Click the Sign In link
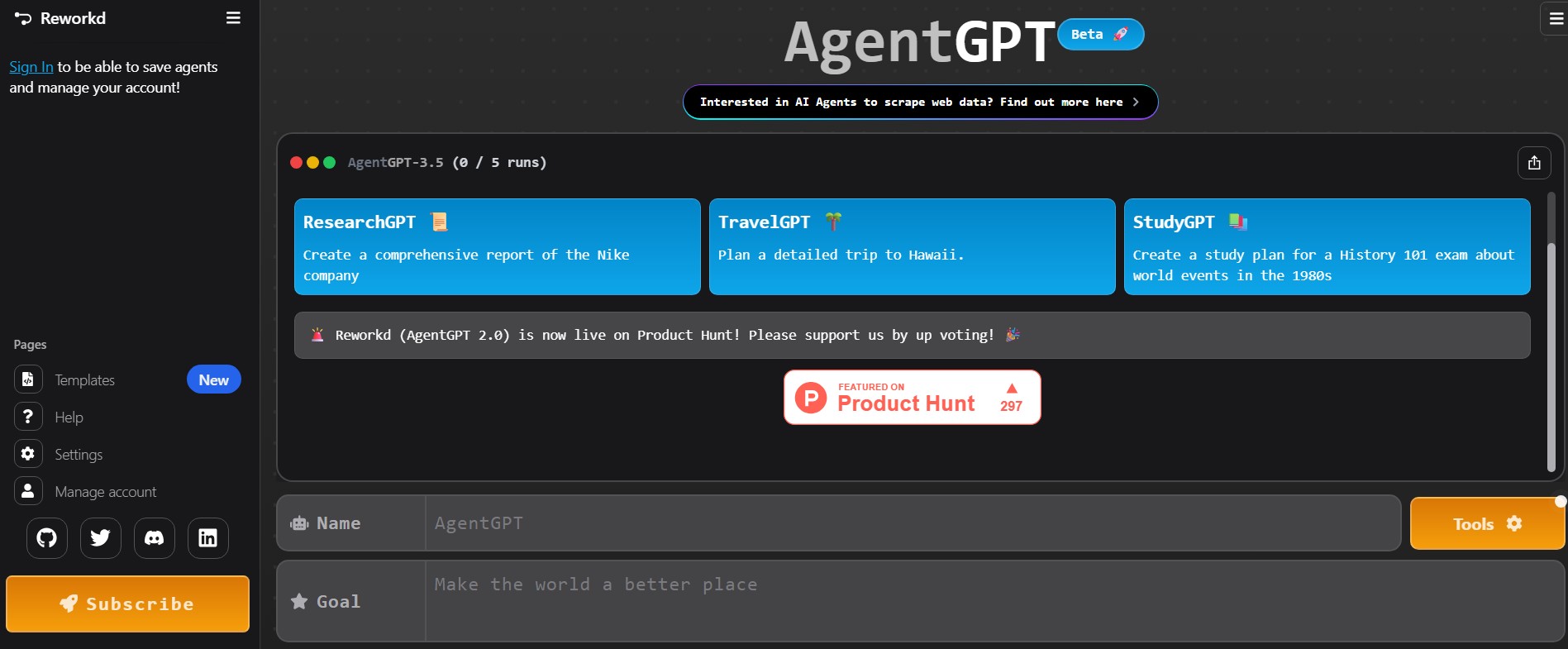The width and height of the screenshot is (1568, 649). coord(31,67)
